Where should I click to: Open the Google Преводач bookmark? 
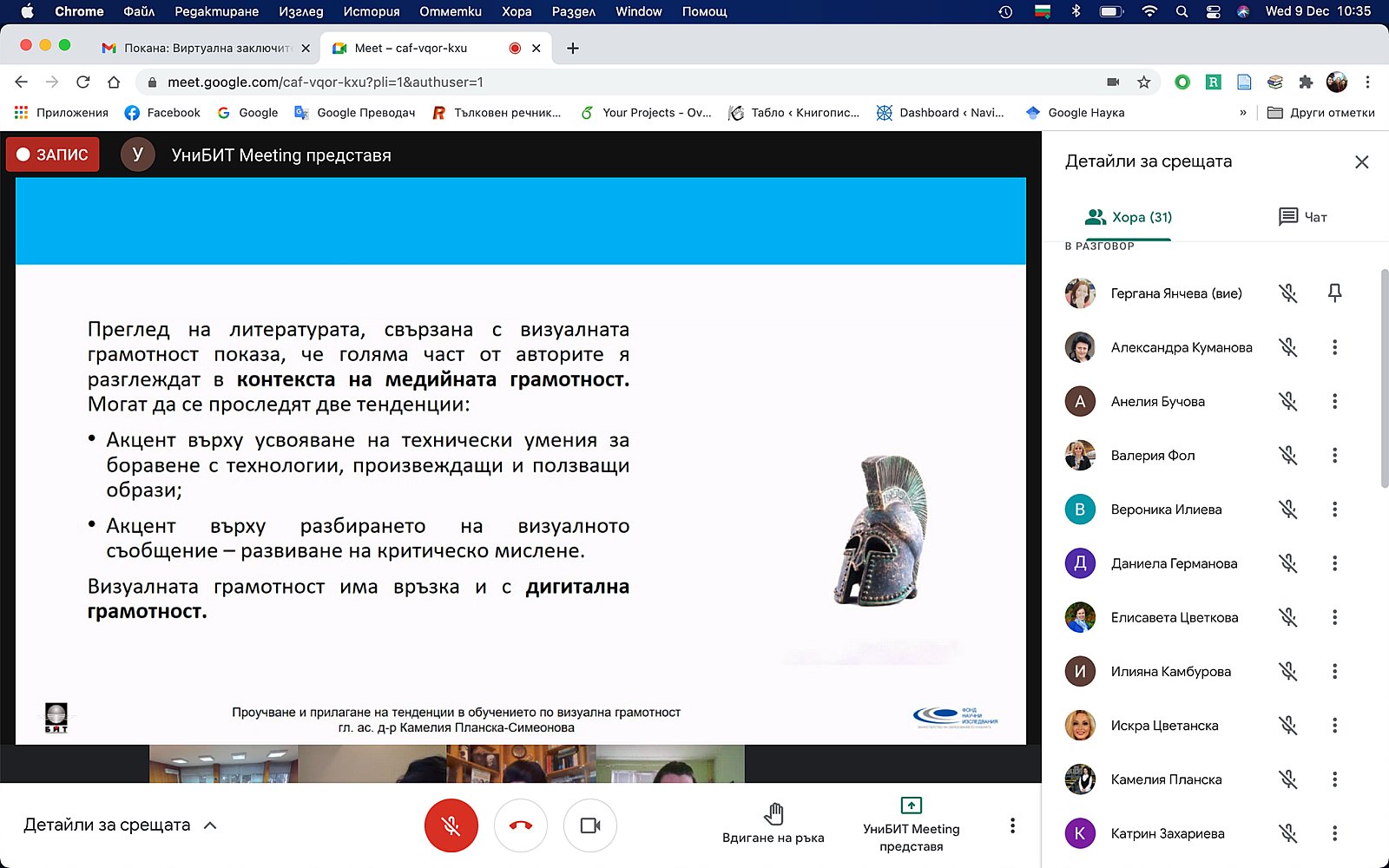[x=355, y=113]
